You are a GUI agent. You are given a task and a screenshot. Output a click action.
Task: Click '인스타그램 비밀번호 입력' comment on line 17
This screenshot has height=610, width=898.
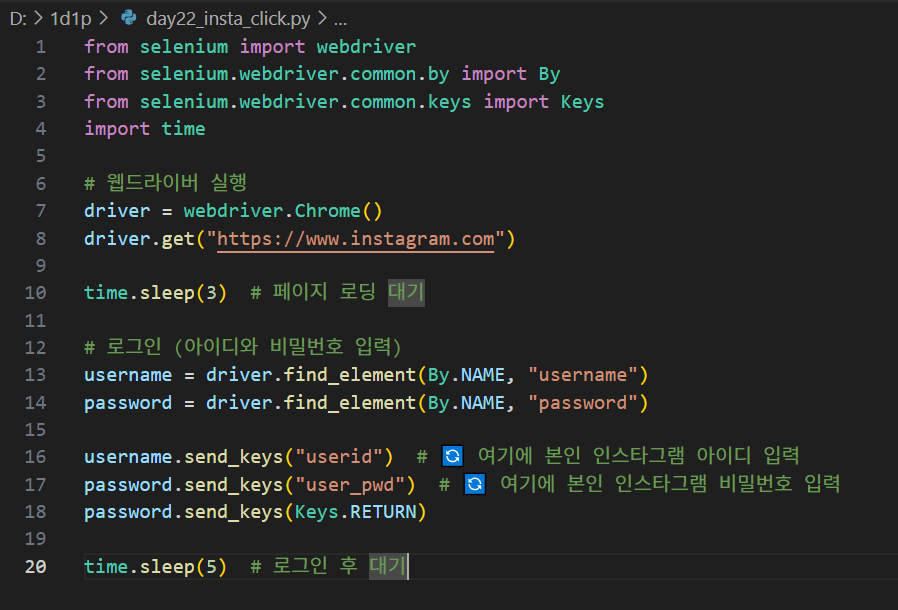(x=727, y=484)
